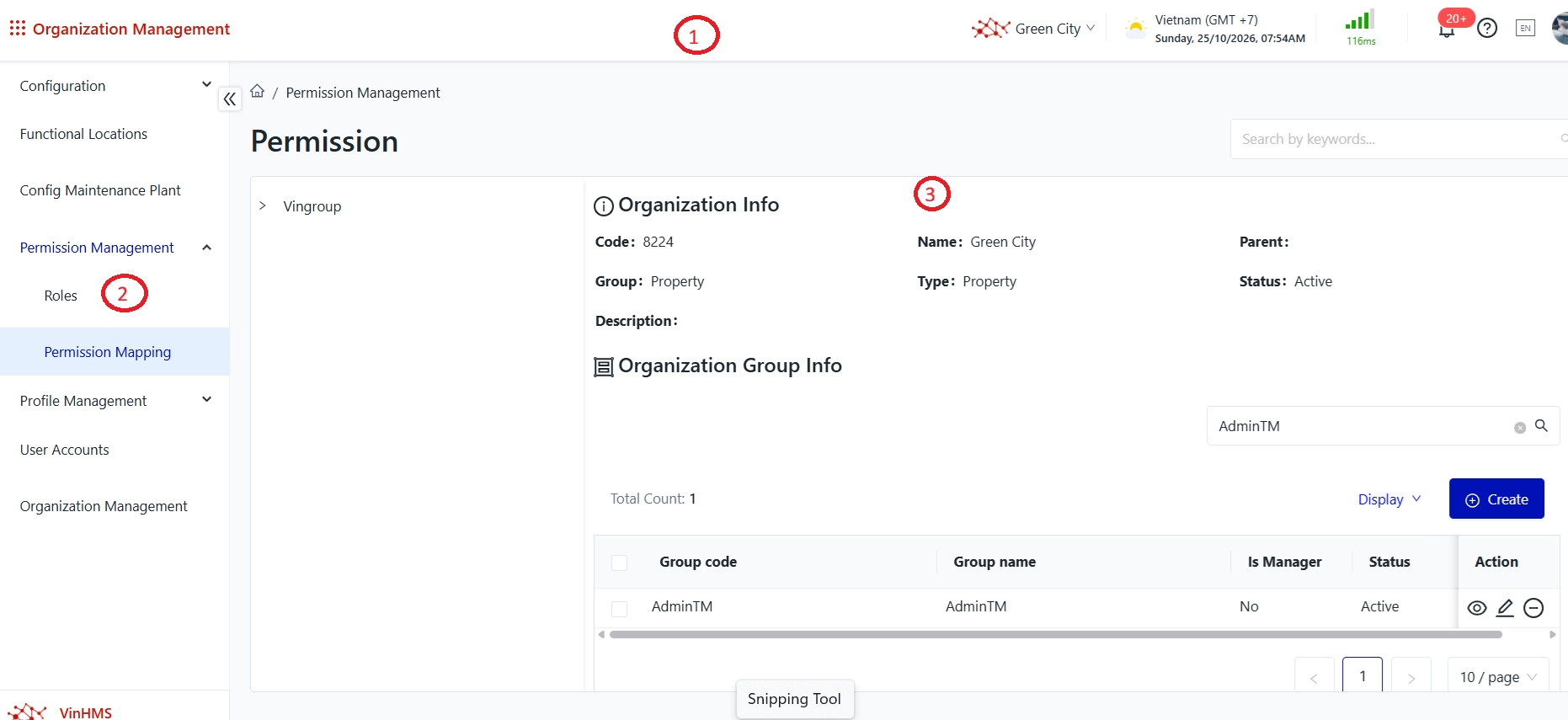Open the Green City property dropdown
This screenshot has height=720, width=1568.
[1033, 29]
